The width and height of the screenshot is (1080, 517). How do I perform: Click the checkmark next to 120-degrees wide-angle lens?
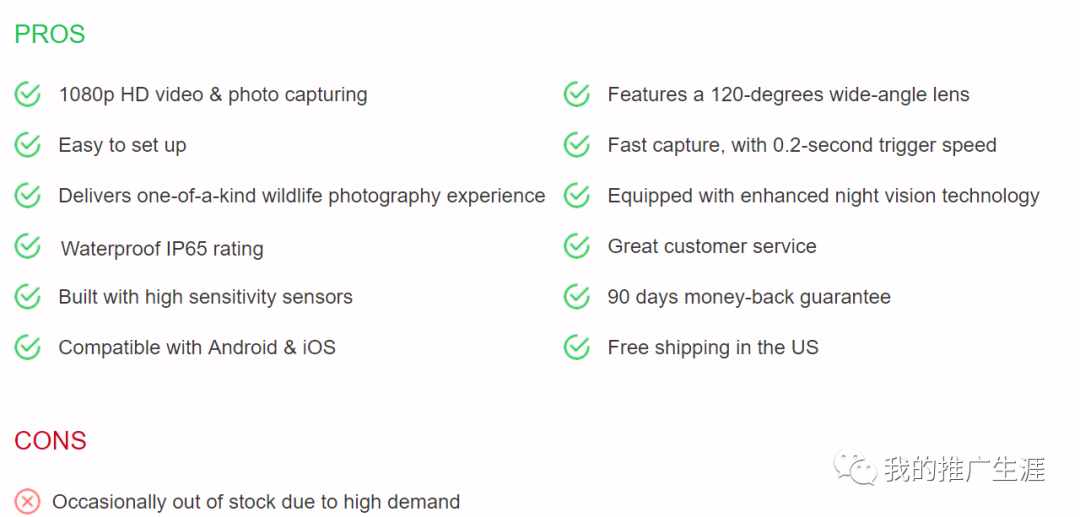(x=577, y=94)
